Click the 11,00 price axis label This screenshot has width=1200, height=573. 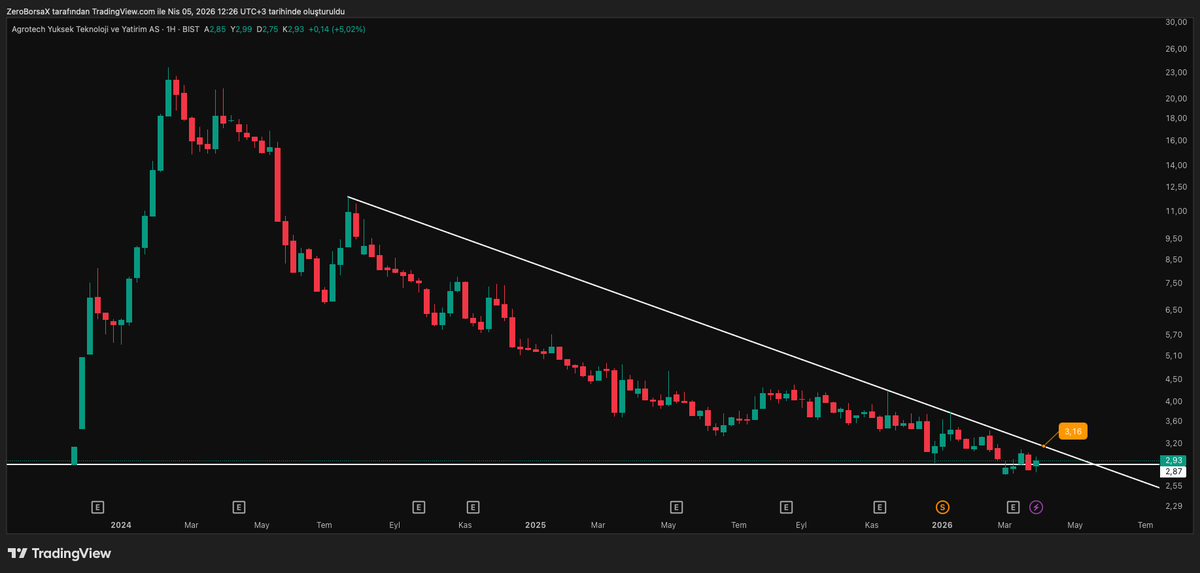pos(1175,211)
